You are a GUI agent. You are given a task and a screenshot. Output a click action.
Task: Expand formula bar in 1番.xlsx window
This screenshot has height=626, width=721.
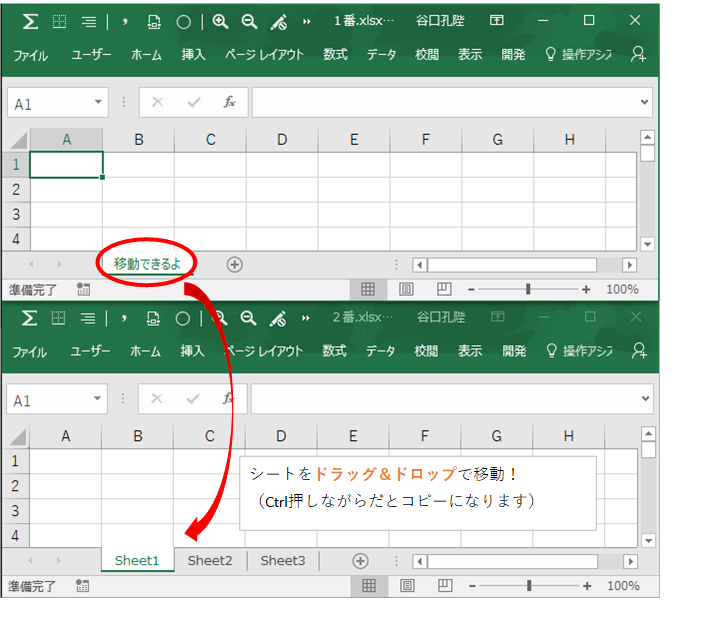(644, 102)
